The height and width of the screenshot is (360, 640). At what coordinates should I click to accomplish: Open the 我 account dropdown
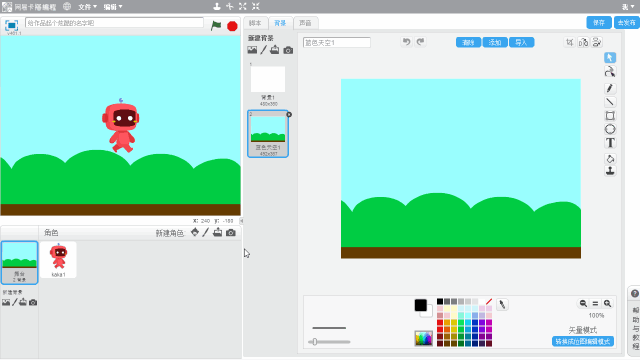628,7
